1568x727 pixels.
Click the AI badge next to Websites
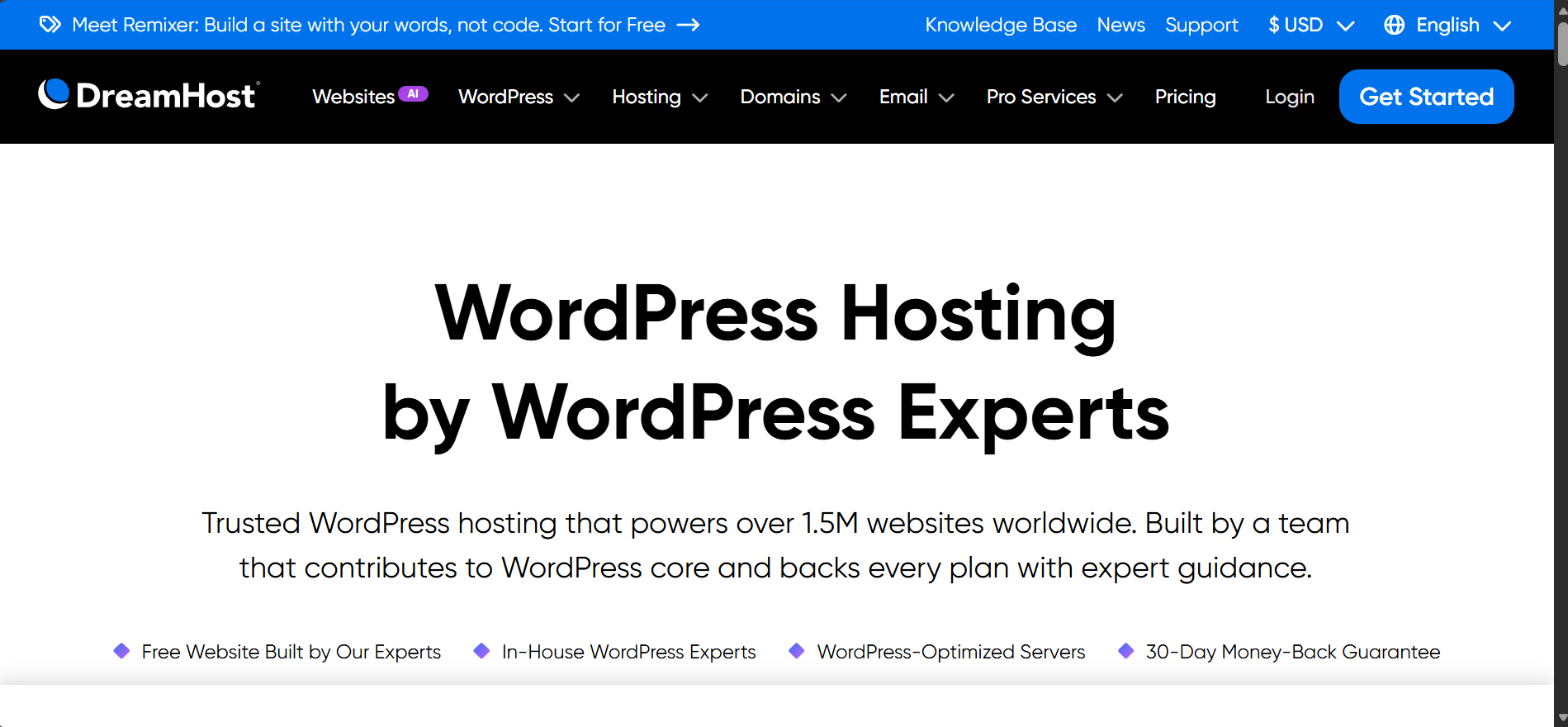[x=413, y=93]
